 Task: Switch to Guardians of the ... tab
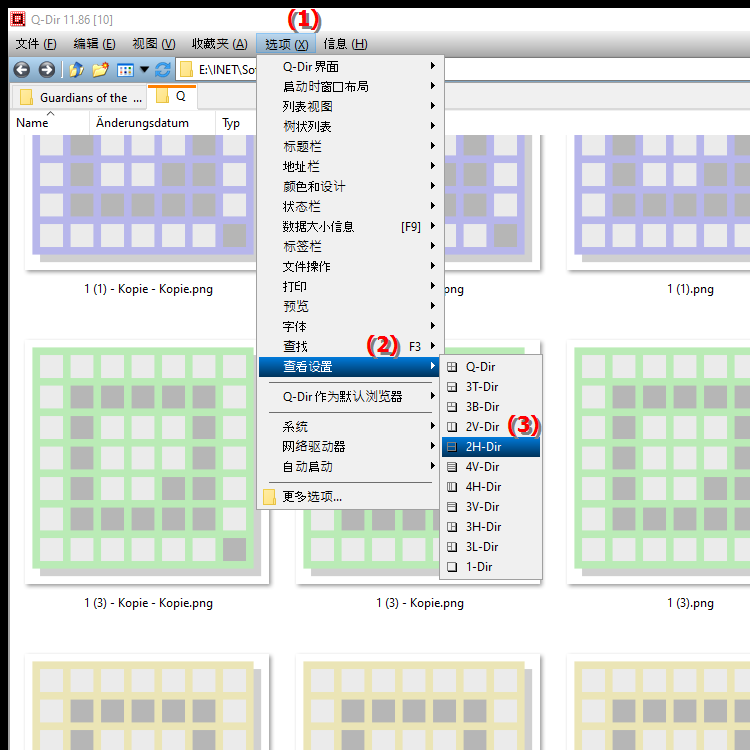(79, 98)
